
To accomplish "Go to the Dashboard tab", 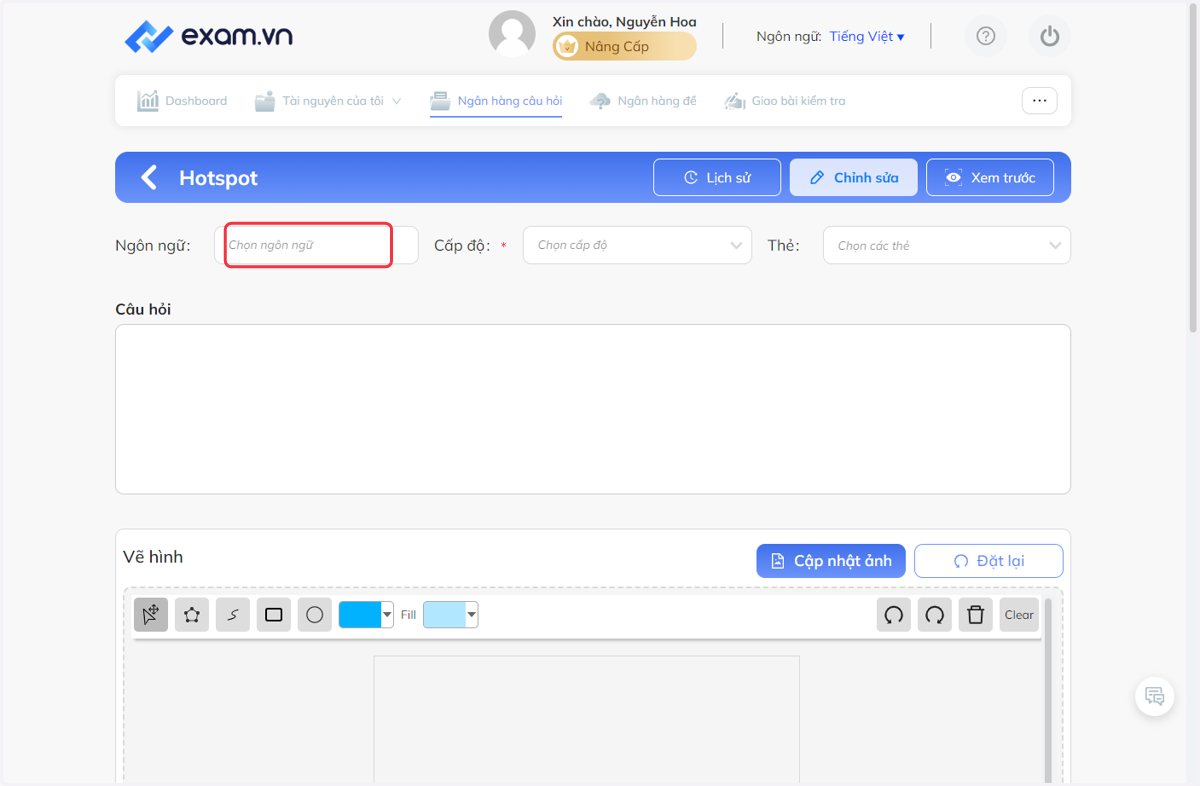I will 182,101.
